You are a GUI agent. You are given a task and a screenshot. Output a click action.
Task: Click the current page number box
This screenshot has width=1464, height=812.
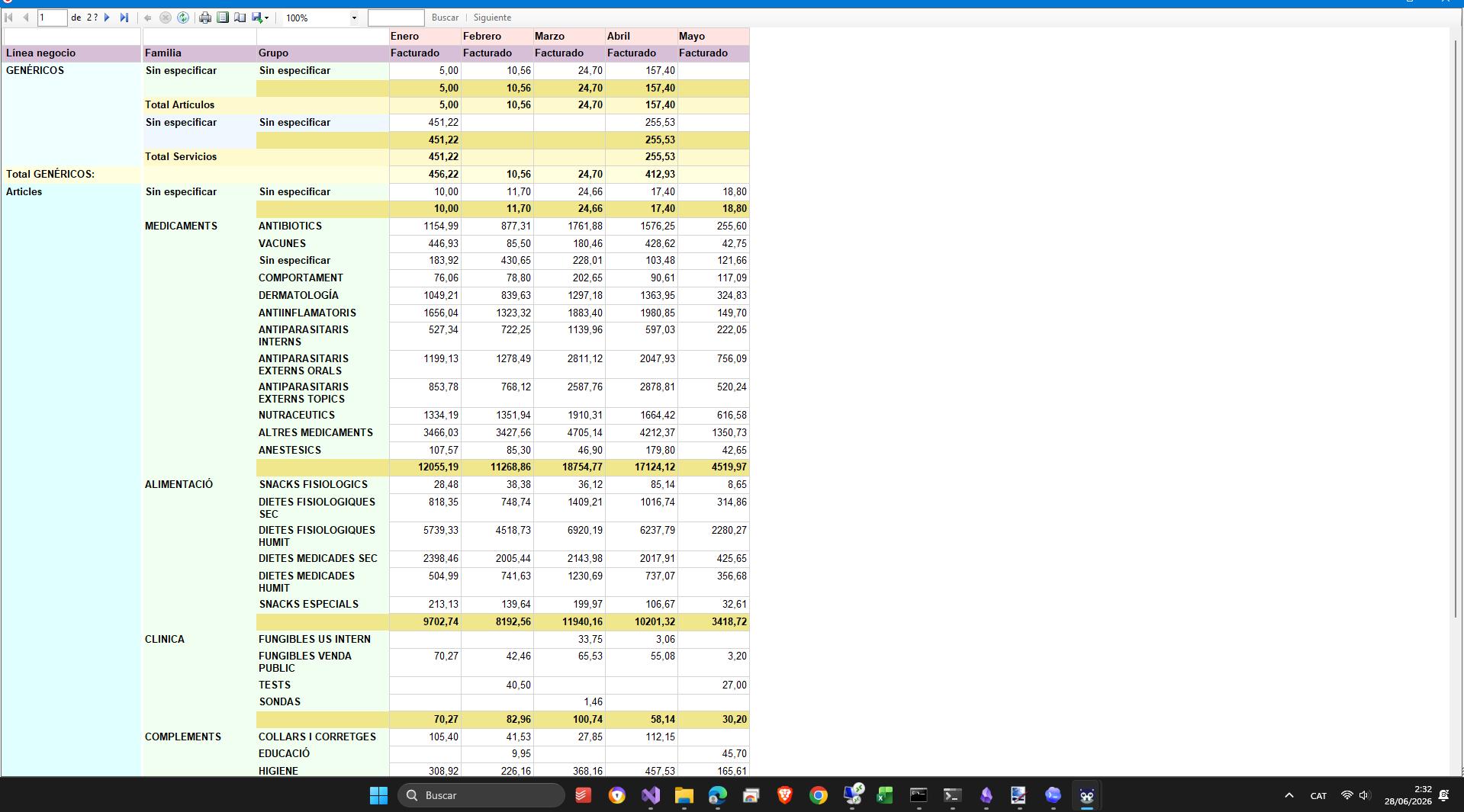click(x=53, y=18)
